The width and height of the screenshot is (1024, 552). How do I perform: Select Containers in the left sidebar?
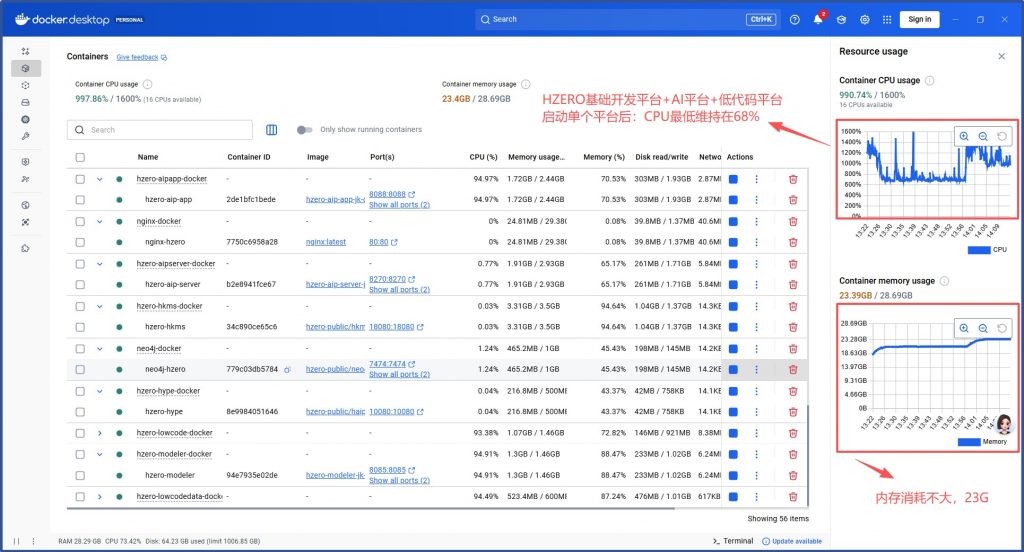tap(25, 68)
